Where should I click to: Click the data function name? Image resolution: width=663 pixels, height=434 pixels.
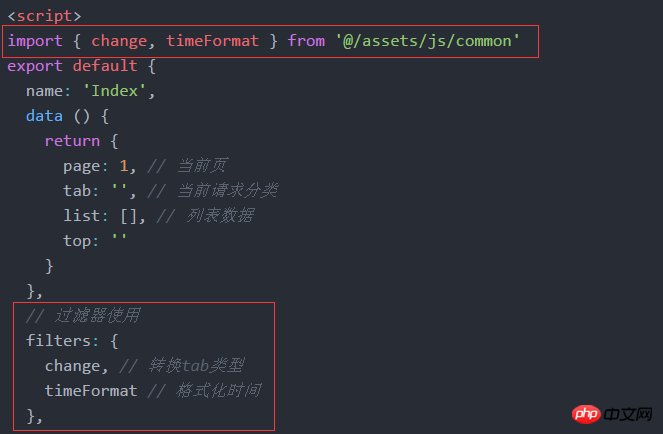(x=44, y=115)
